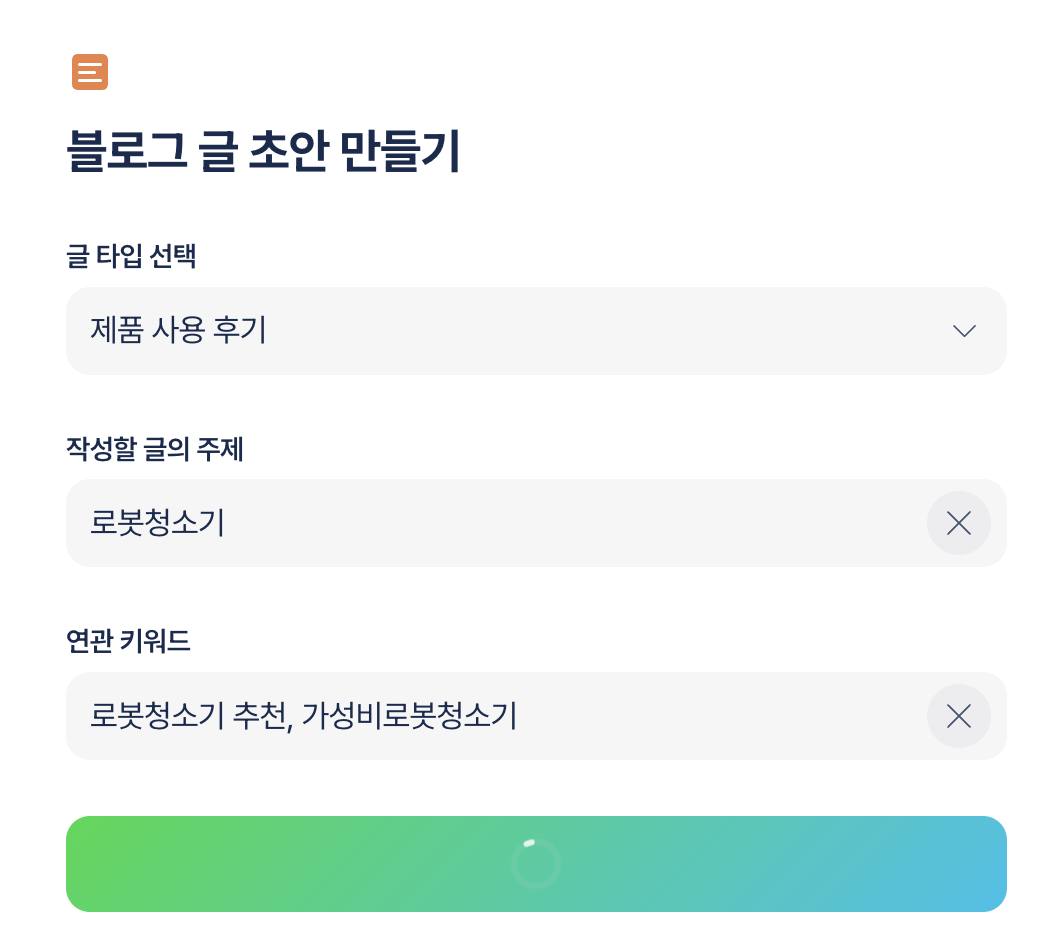Click the 연관 키워드 label text
This screenshot has height=946, width=1040.
128,641
